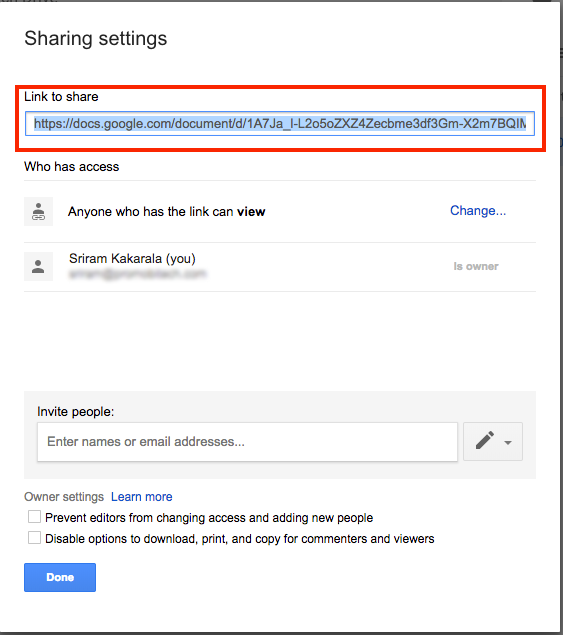
Task: Focus the Enter names or email addresses field
Action: coord(247,442)
